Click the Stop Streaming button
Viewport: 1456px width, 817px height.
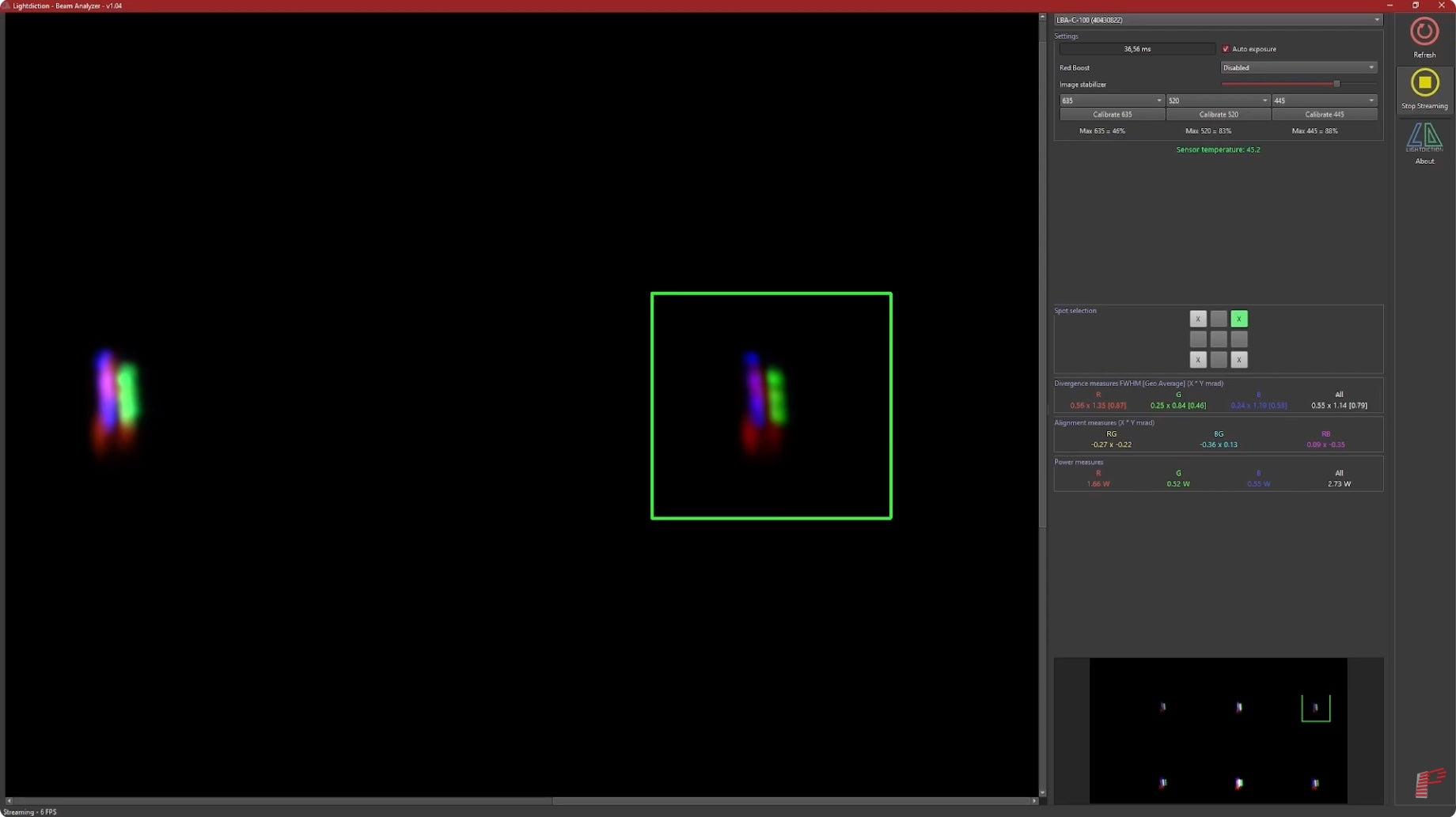[x=1424, y=89]
